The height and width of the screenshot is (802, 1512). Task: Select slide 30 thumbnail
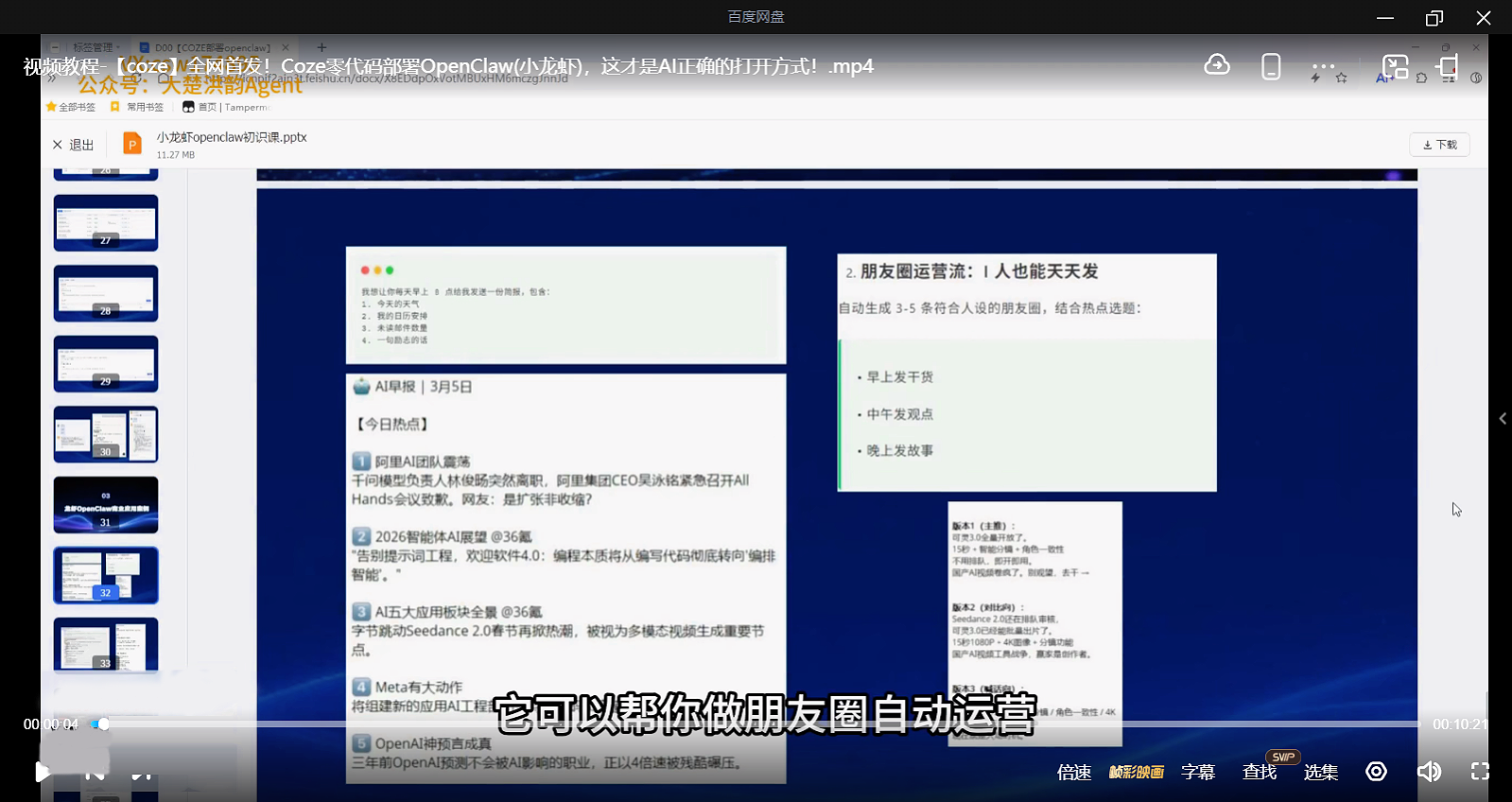(x=106, y=434)
